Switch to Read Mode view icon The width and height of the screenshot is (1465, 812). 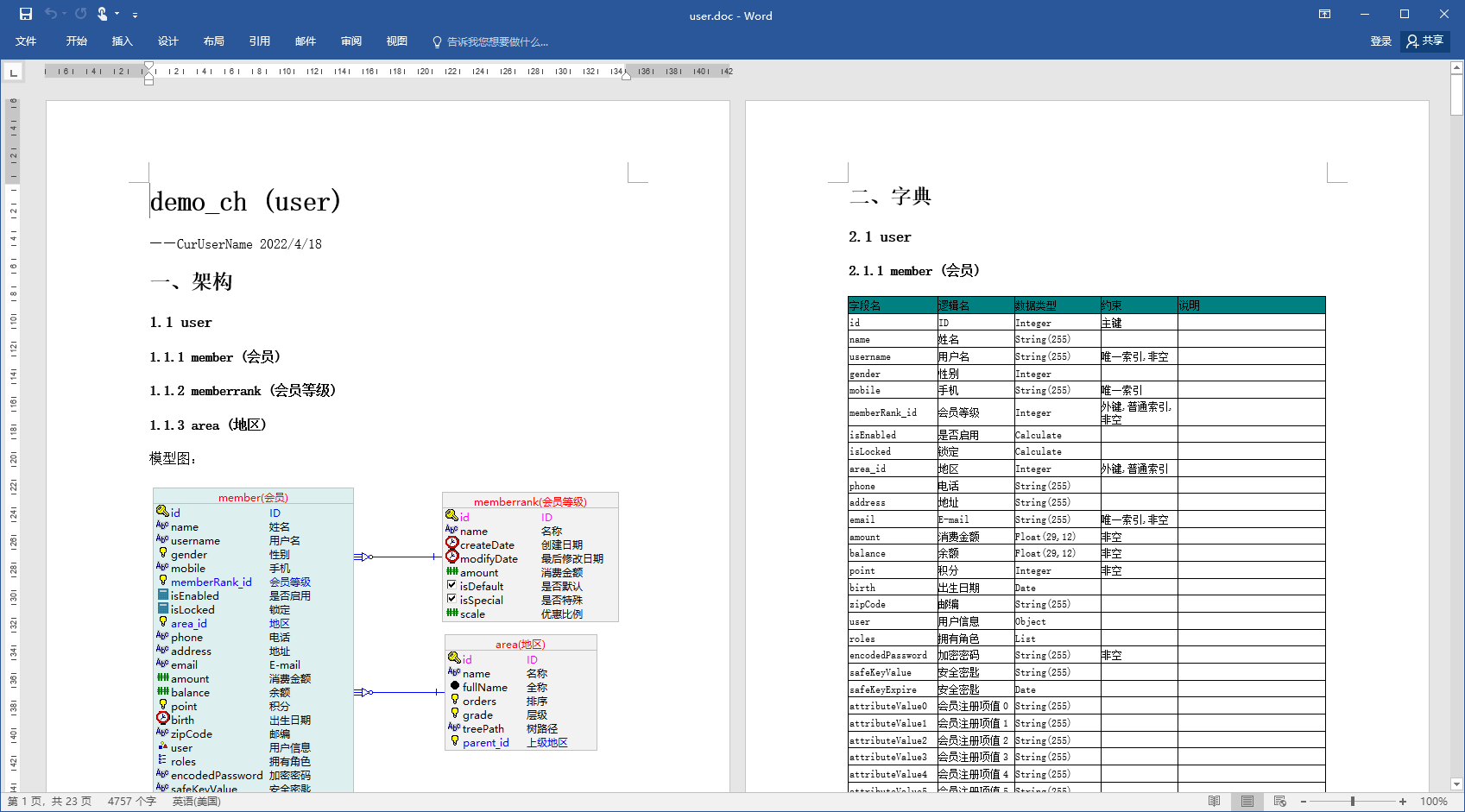pyautogui.click(x=1215, y=802)
